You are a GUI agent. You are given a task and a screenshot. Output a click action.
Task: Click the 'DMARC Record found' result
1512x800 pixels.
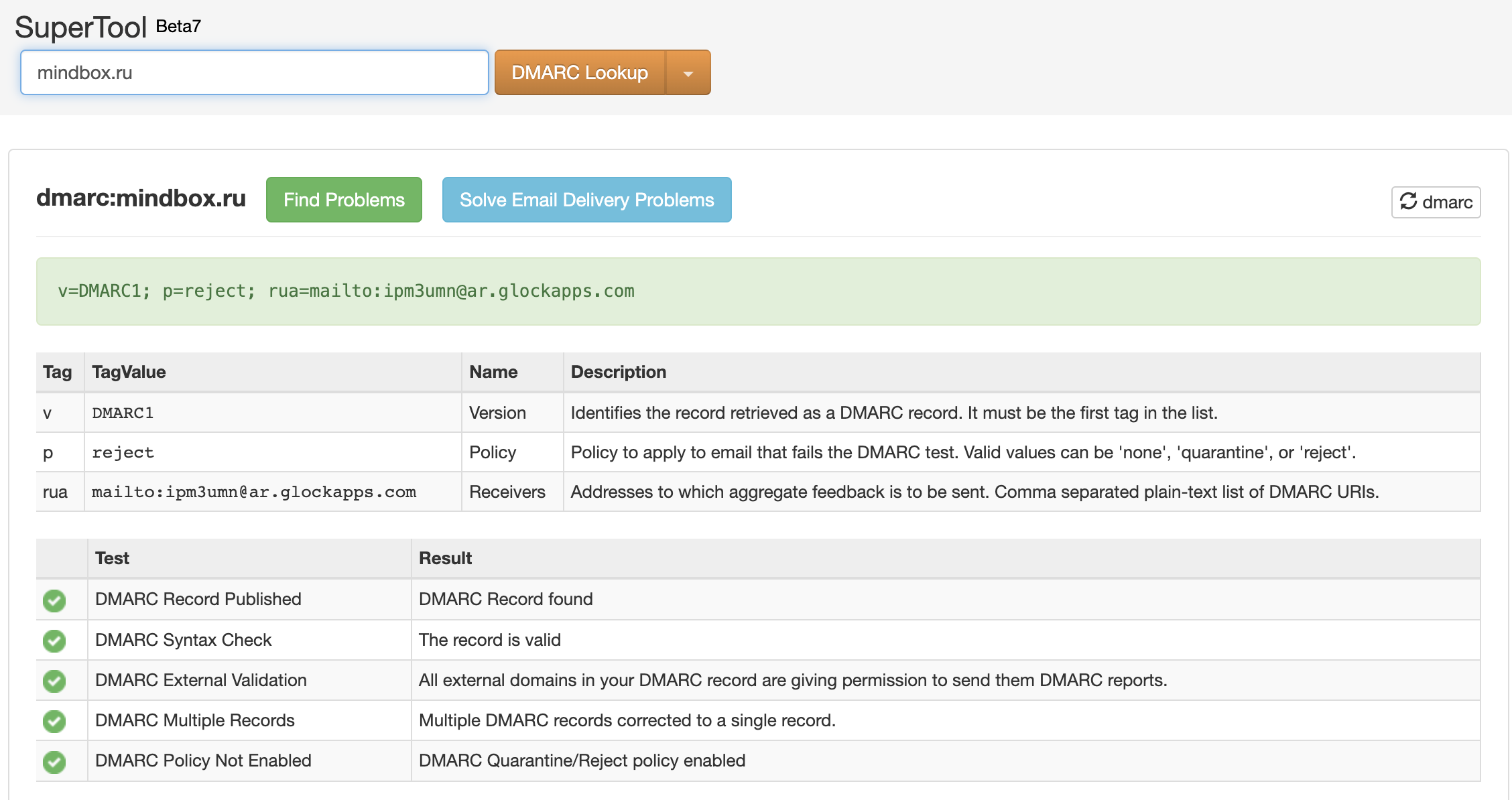506,599
